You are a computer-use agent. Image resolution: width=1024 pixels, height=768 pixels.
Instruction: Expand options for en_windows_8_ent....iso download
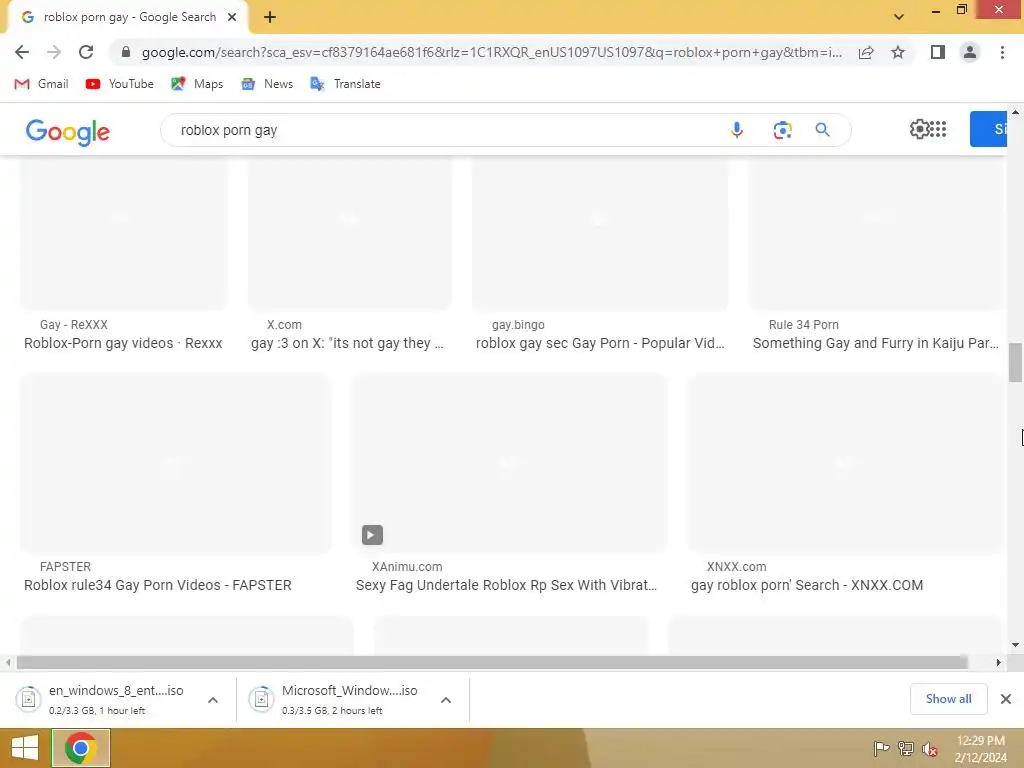tap(213, 699)
